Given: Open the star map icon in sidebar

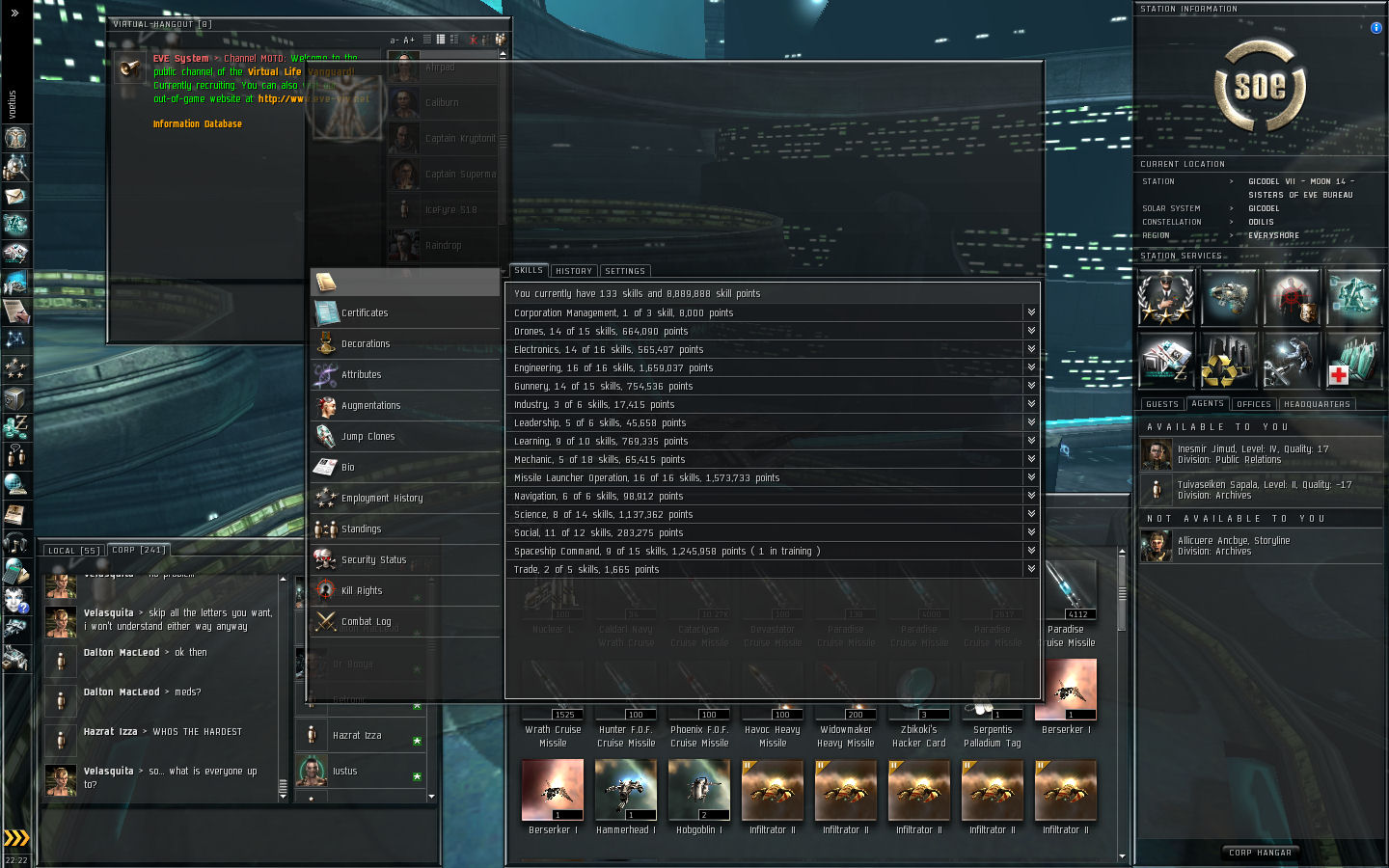Looking at the screenshot, I should pyautogui.click(x=15, y=339).
